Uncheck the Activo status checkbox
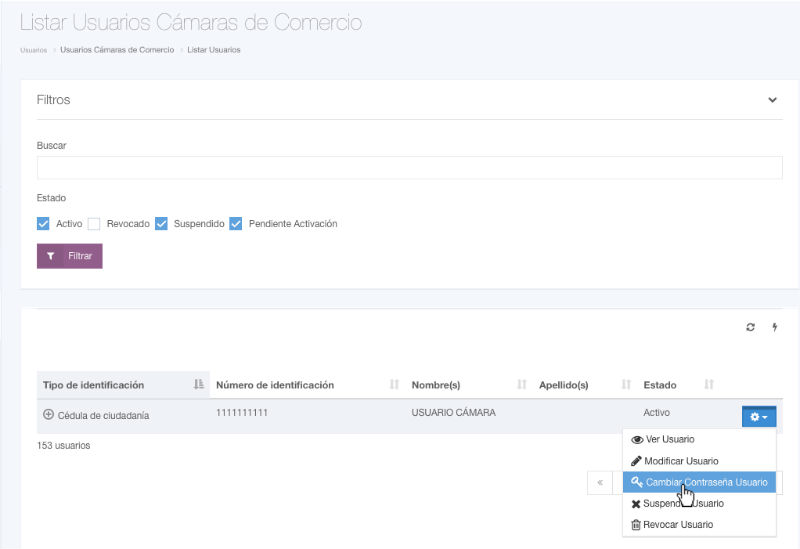This screenshot has width=800, height=549. tap(43, 224)
